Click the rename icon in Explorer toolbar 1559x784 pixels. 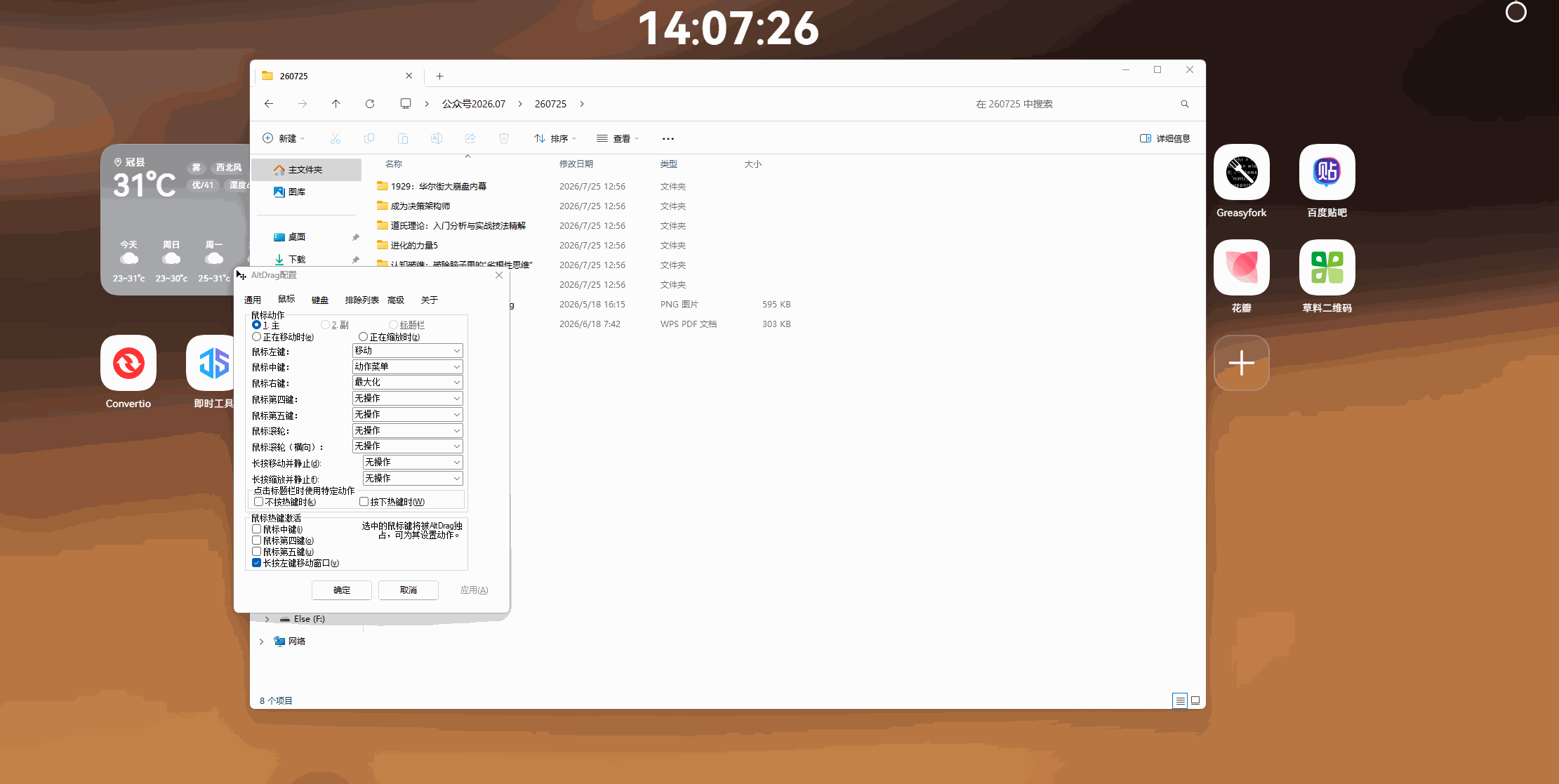pyautogui.click(x=437, y=138)
